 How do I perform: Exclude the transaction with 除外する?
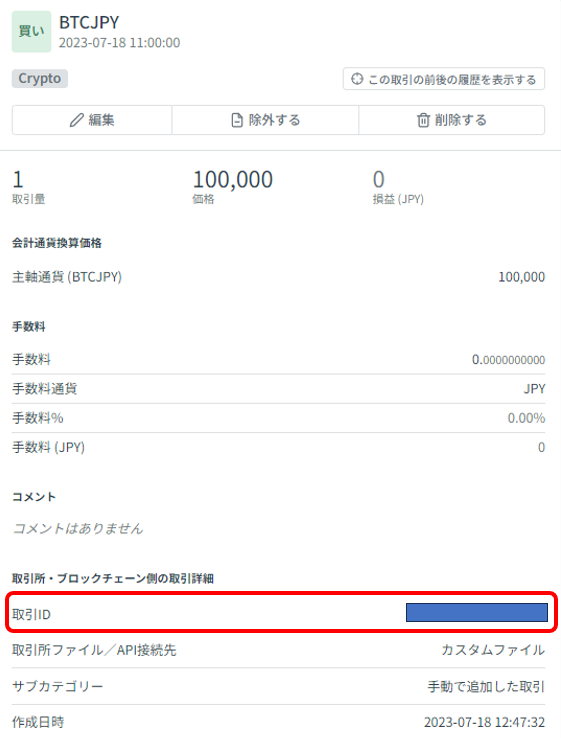[x=265, y=120]
